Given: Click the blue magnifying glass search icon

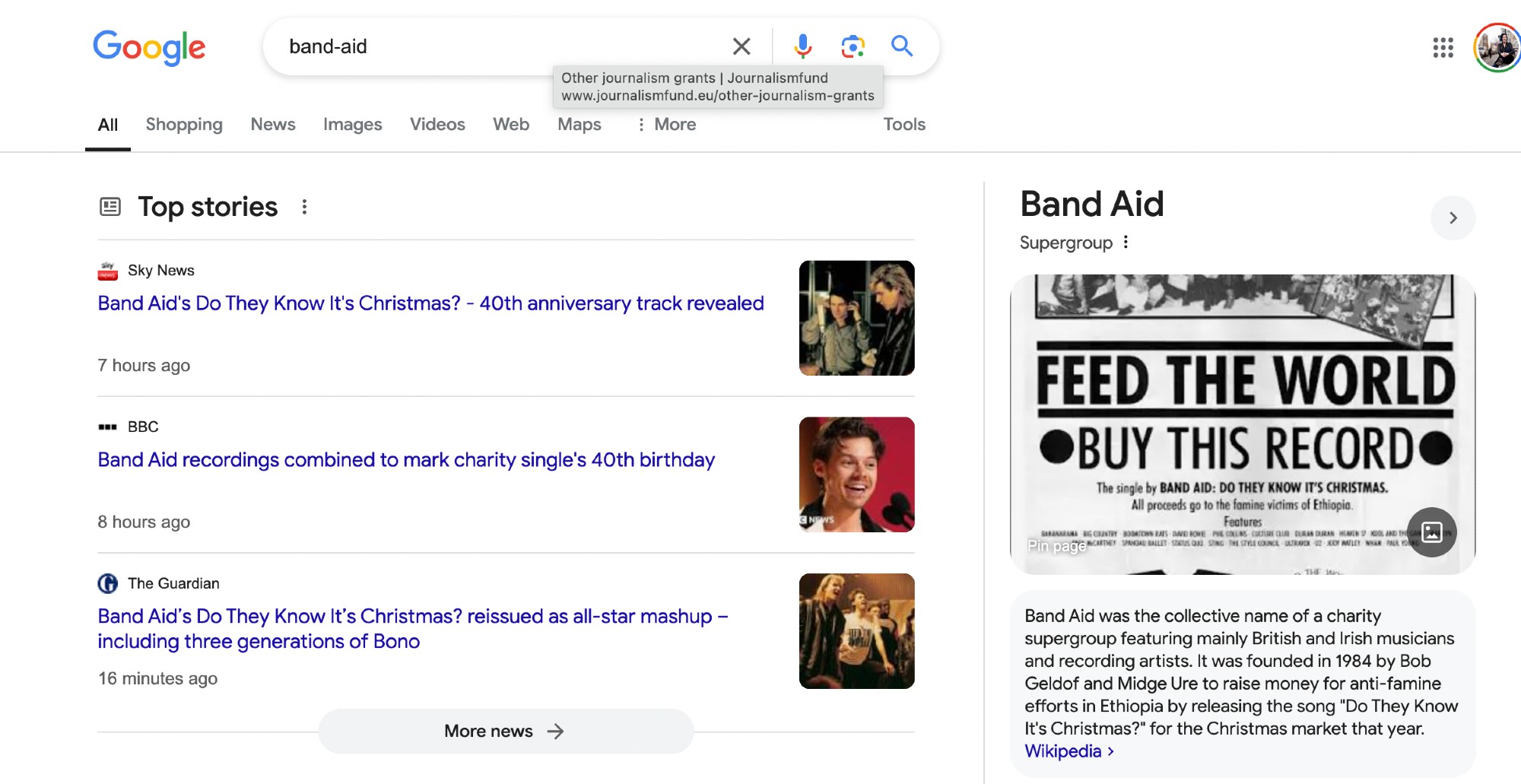Looking at the screenshot, I should click(902, 46).
